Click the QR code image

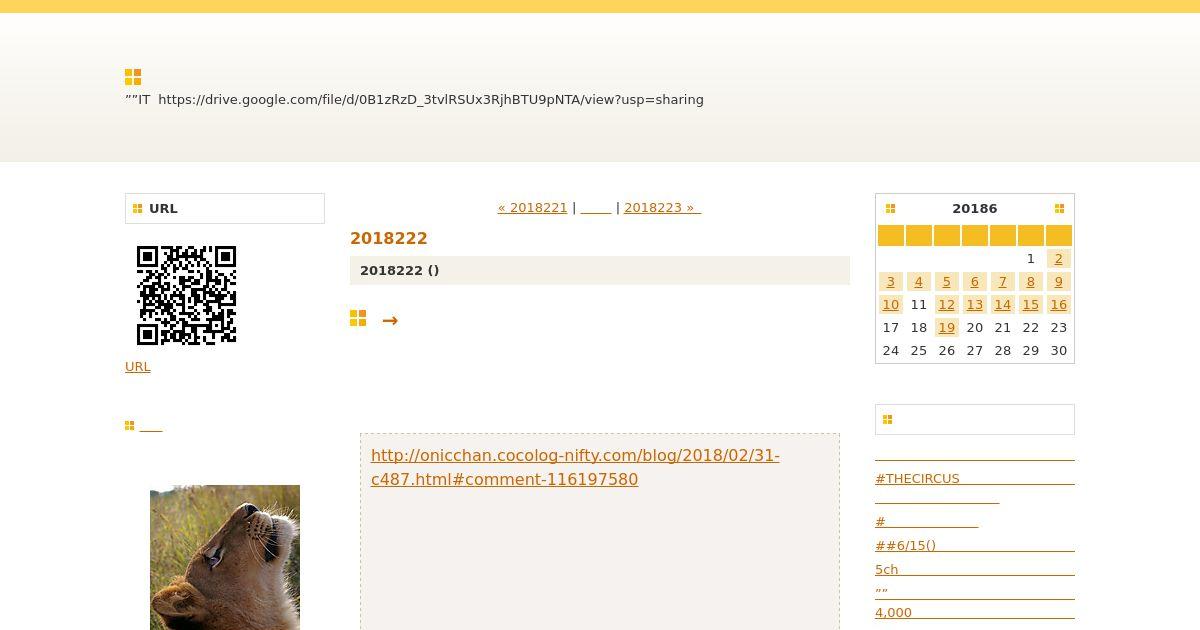pos(186,295)
